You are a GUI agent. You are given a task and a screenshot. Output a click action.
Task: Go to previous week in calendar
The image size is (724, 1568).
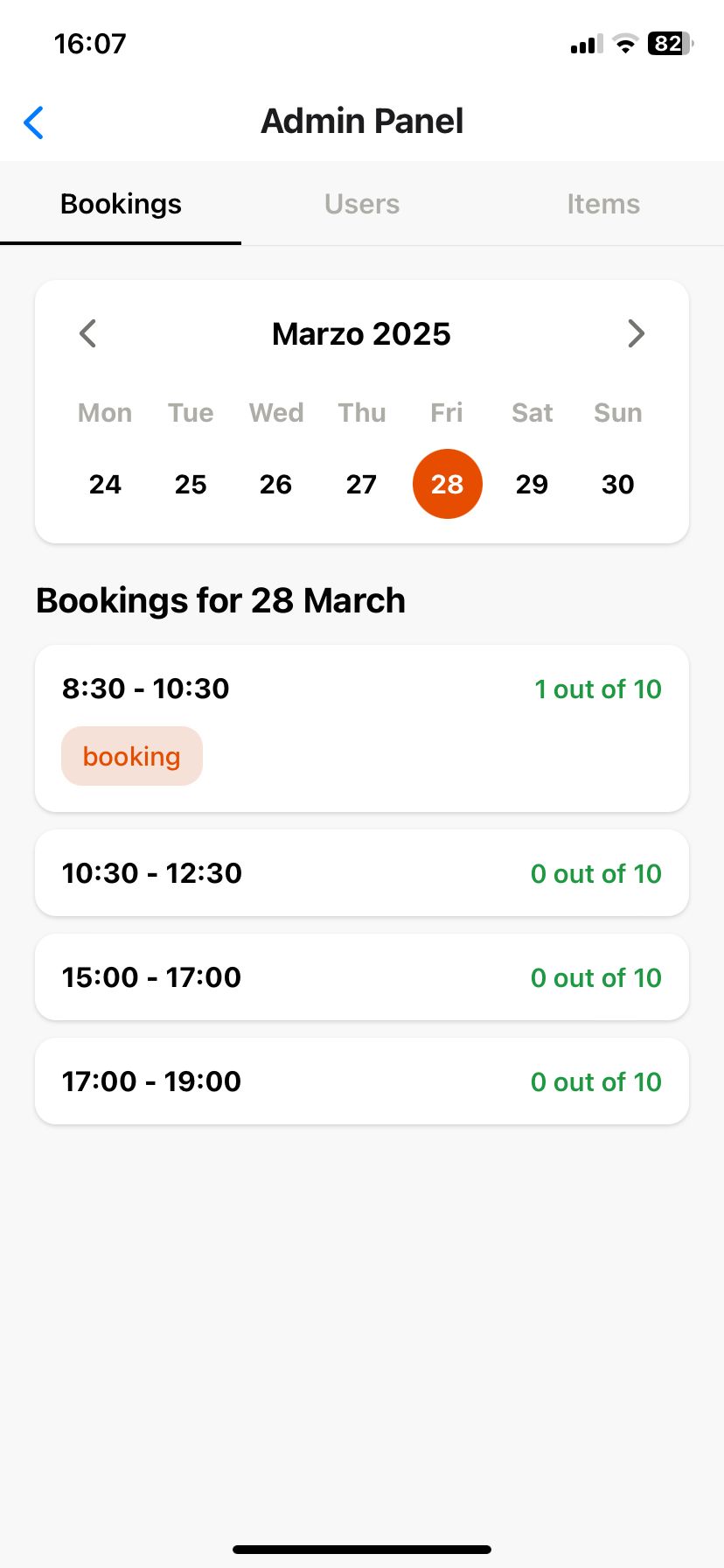pos(87,333)
